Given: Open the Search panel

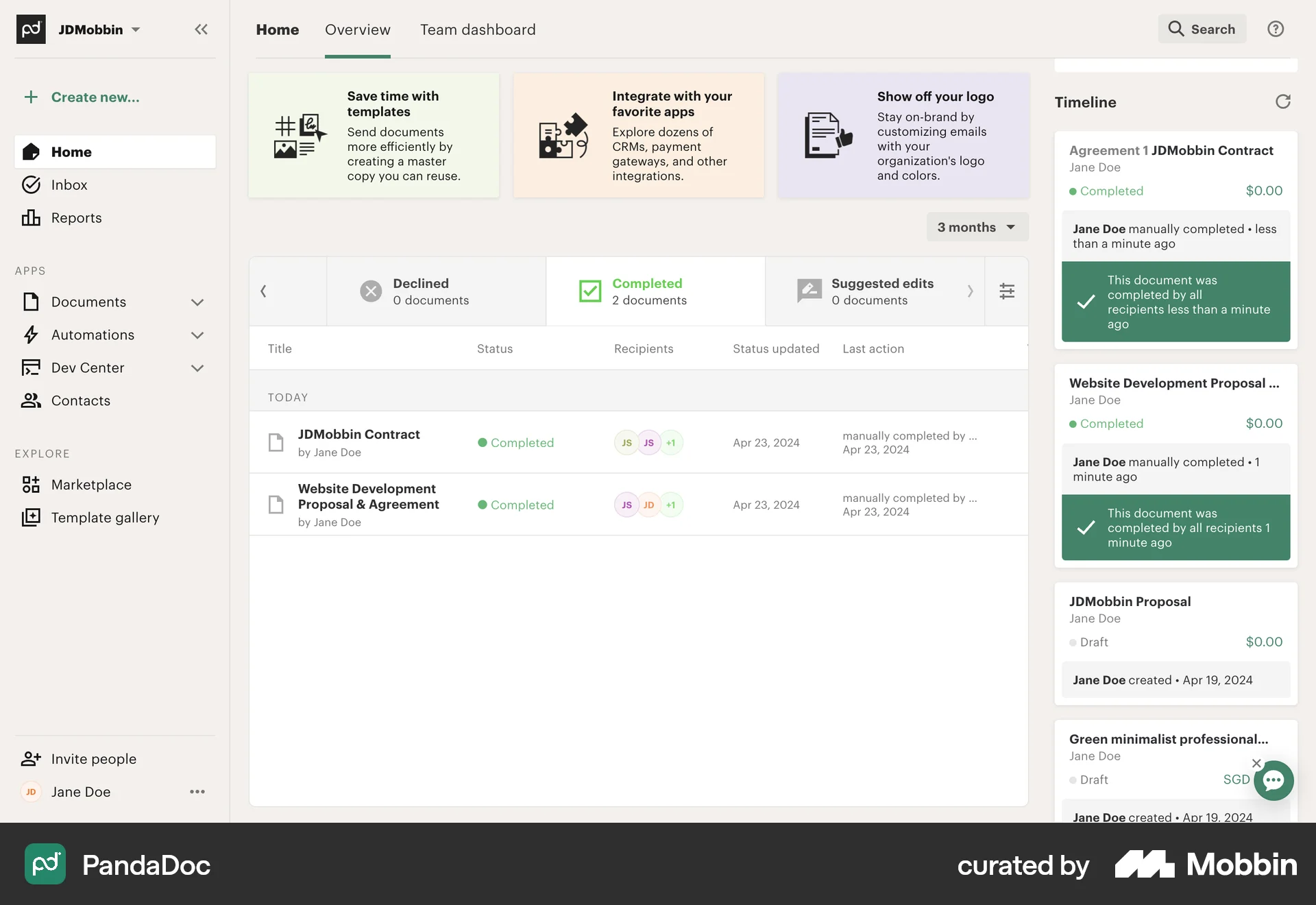Looking at the screenshot, I should pos(1202,29).
